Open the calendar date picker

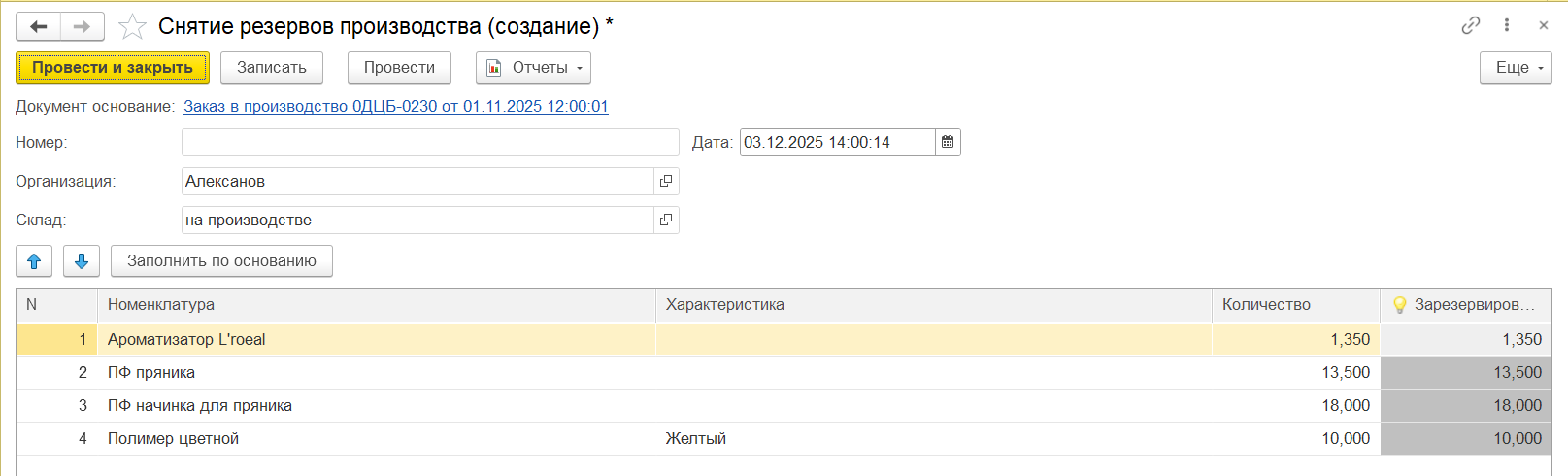pyautogui.click(x=948, y=143)
